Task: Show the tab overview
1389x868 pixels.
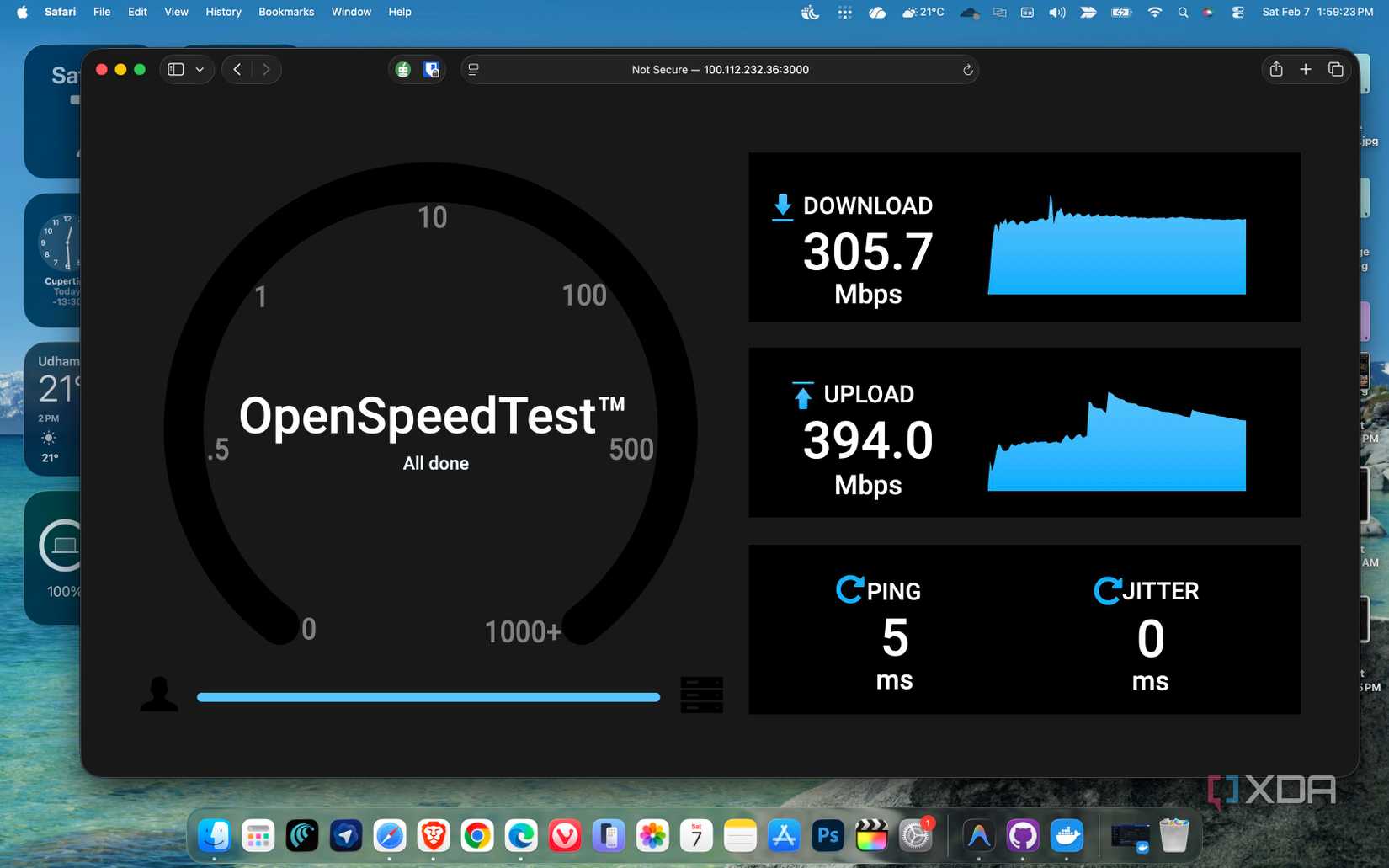Action: (1336, 70)
